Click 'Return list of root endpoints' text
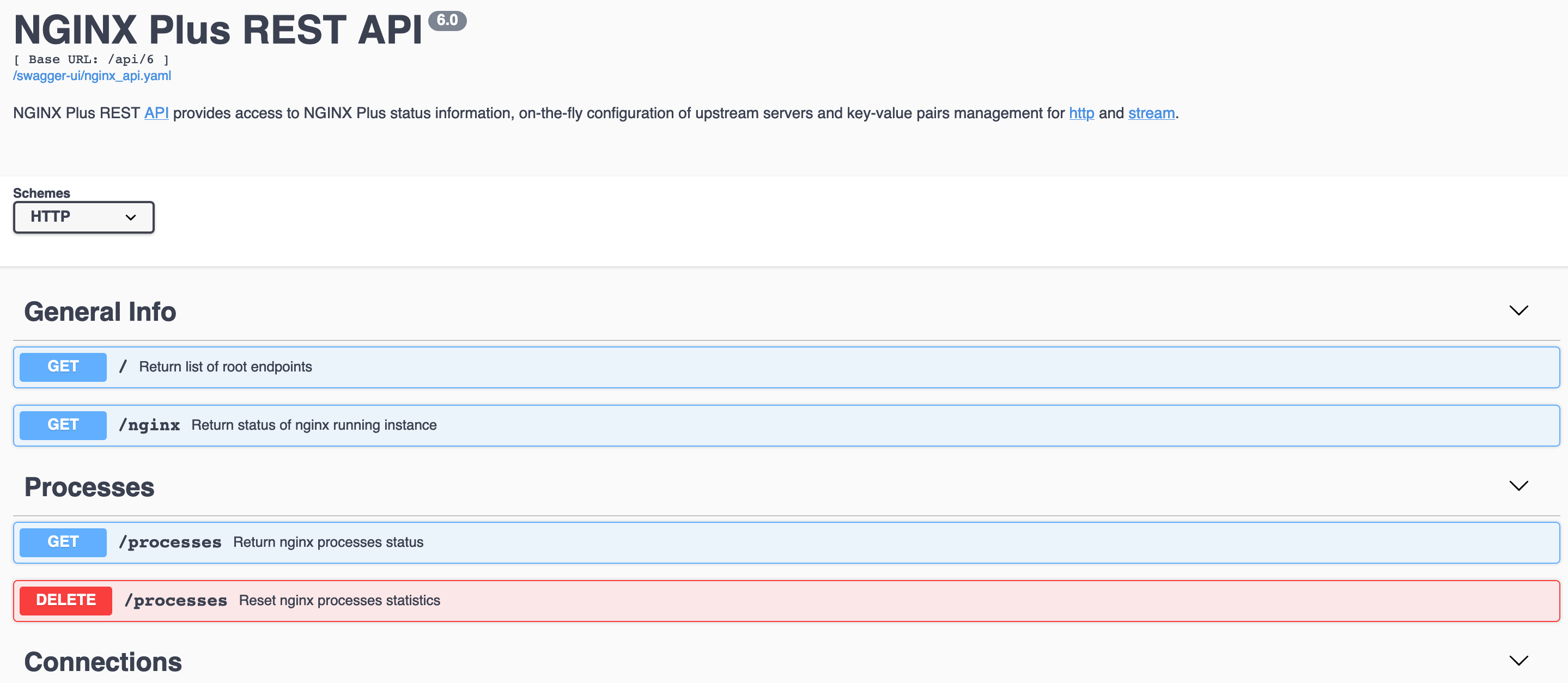Screen dimensions: 1568x683 (x=225, y=367)
